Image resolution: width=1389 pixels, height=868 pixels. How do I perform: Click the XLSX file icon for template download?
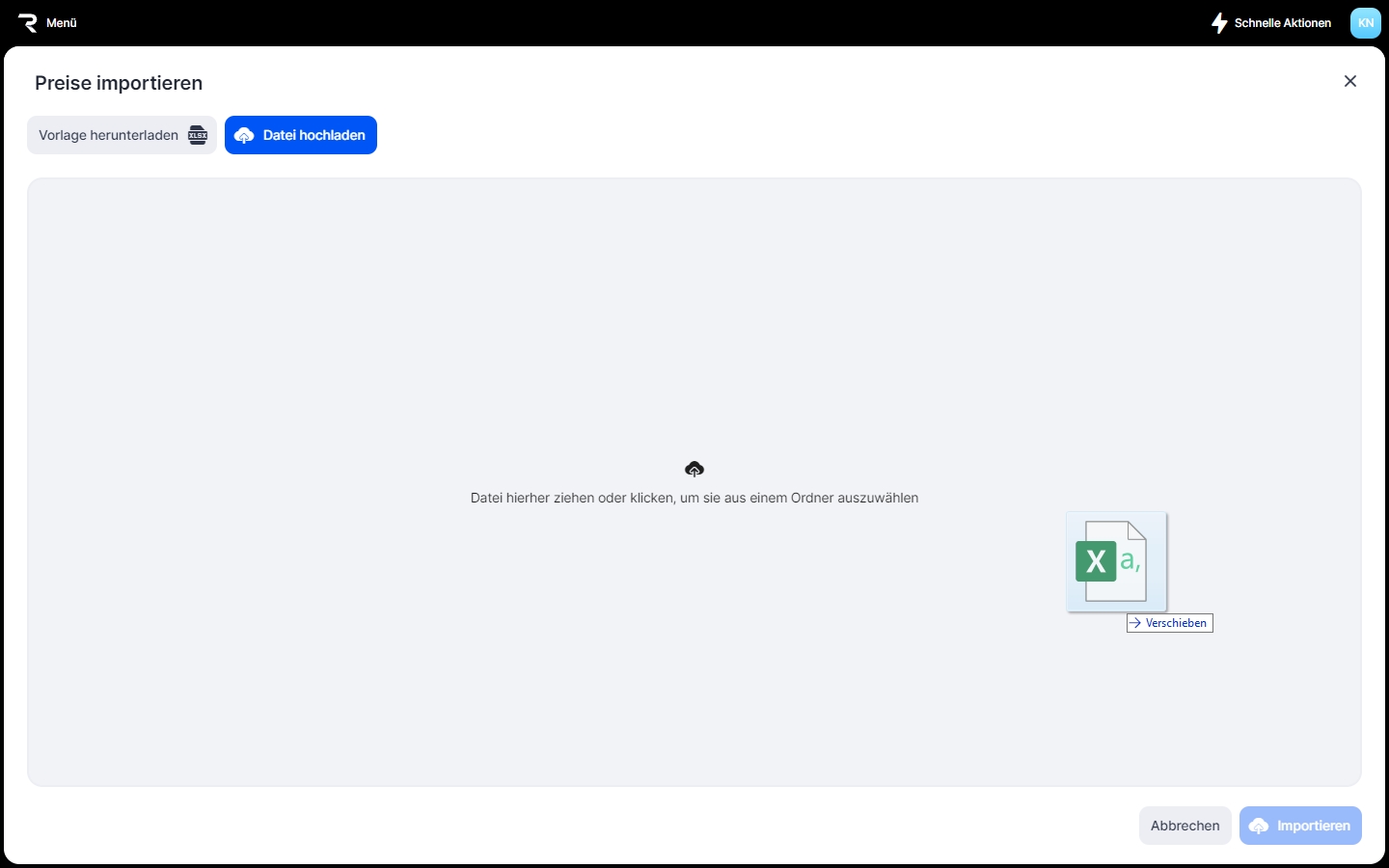(x=198, y=135)
